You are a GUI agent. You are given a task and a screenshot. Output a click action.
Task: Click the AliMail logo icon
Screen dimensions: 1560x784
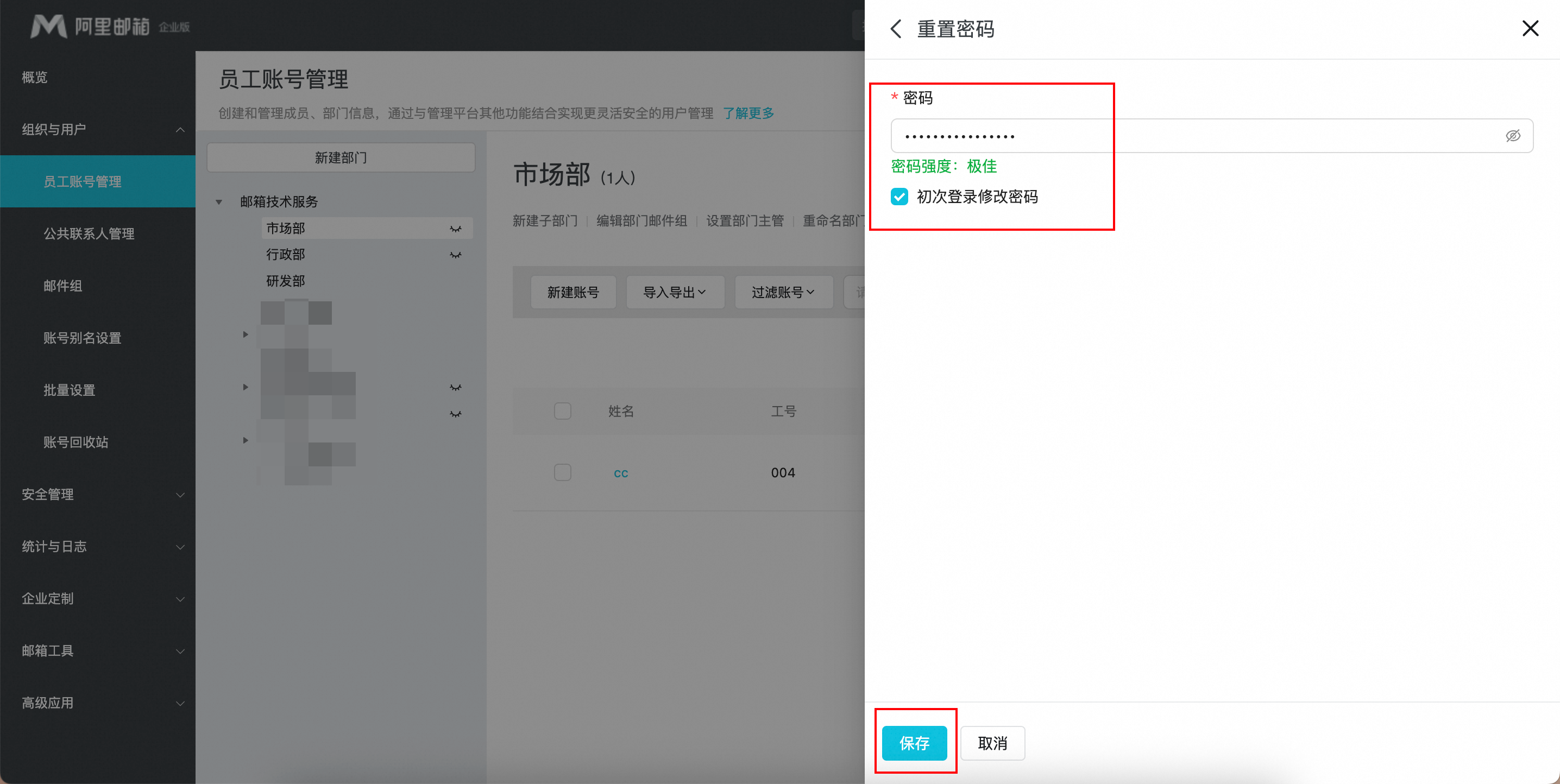(48, 26)
